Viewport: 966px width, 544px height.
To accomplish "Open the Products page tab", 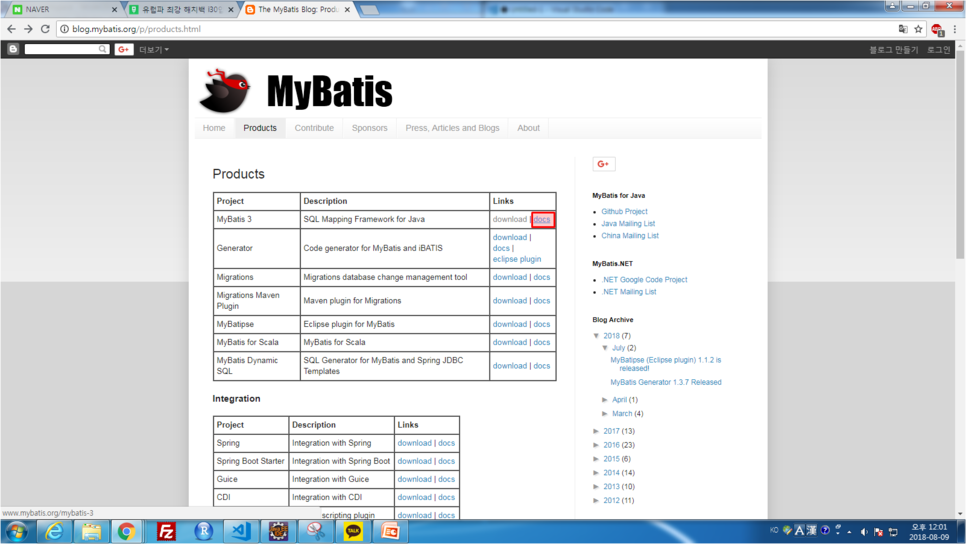I will [260, 128].
